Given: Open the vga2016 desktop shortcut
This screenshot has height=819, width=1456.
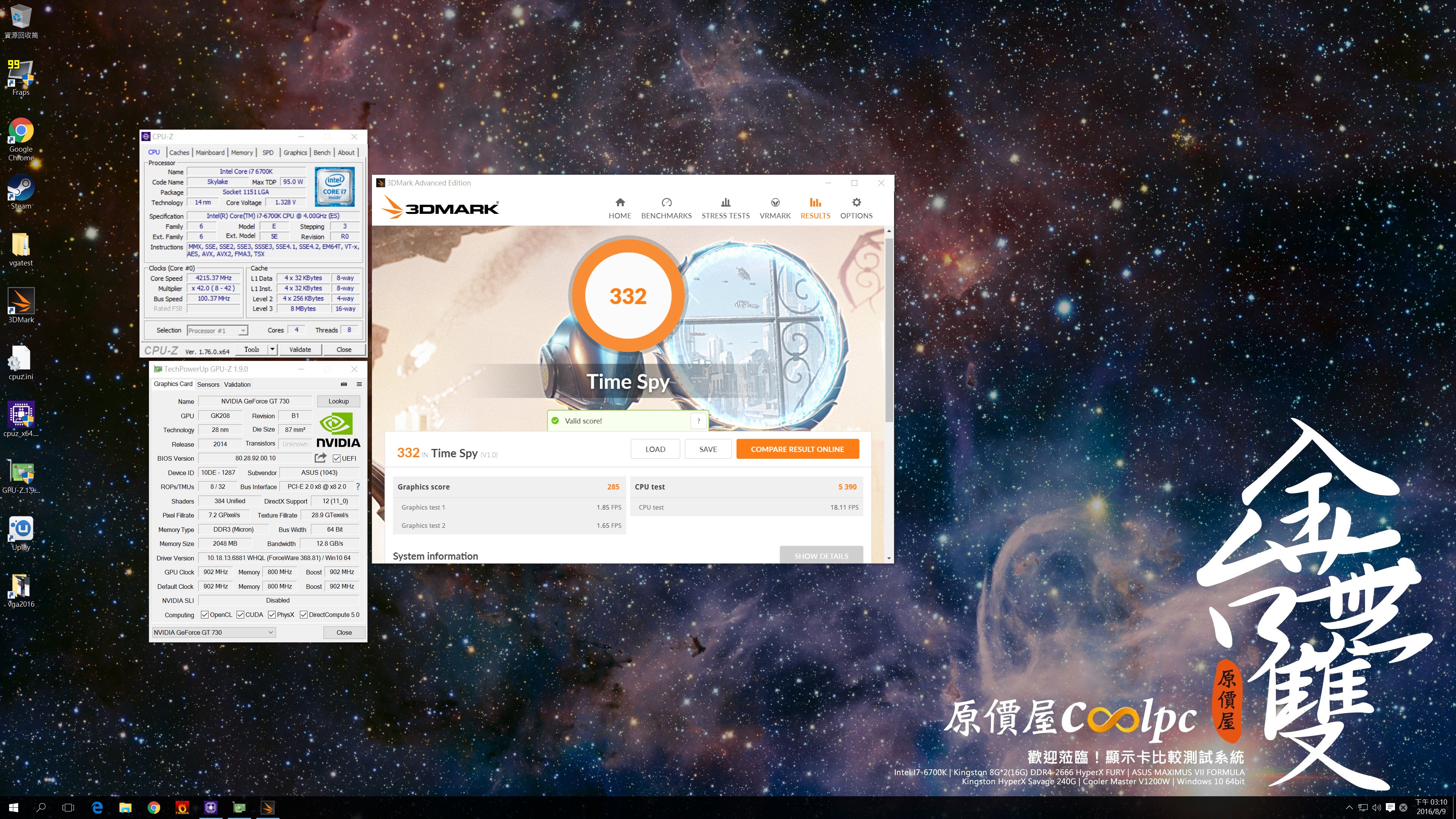Looking at the screenshot, I should pos(21,590).
